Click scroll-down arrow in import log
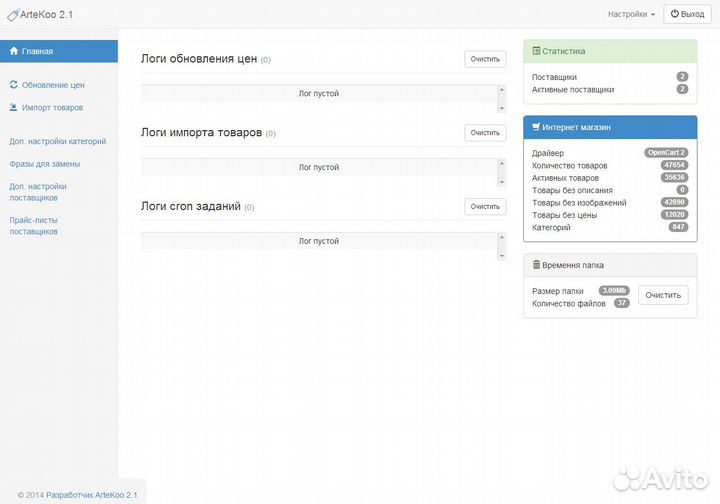Viewport: 720px width, 504px height. coord(501,182)
